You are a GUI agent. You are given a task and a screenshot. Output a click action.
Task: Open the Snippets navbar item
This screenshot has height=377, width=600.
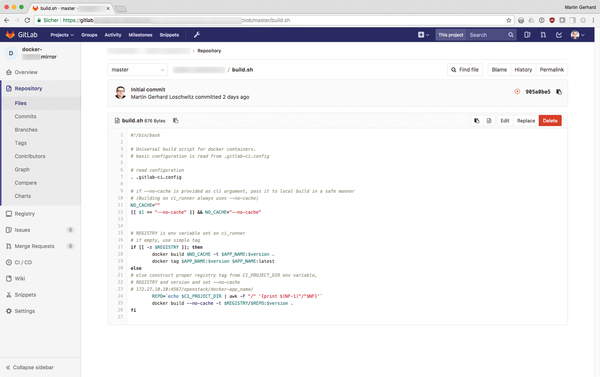click(169, 35)
